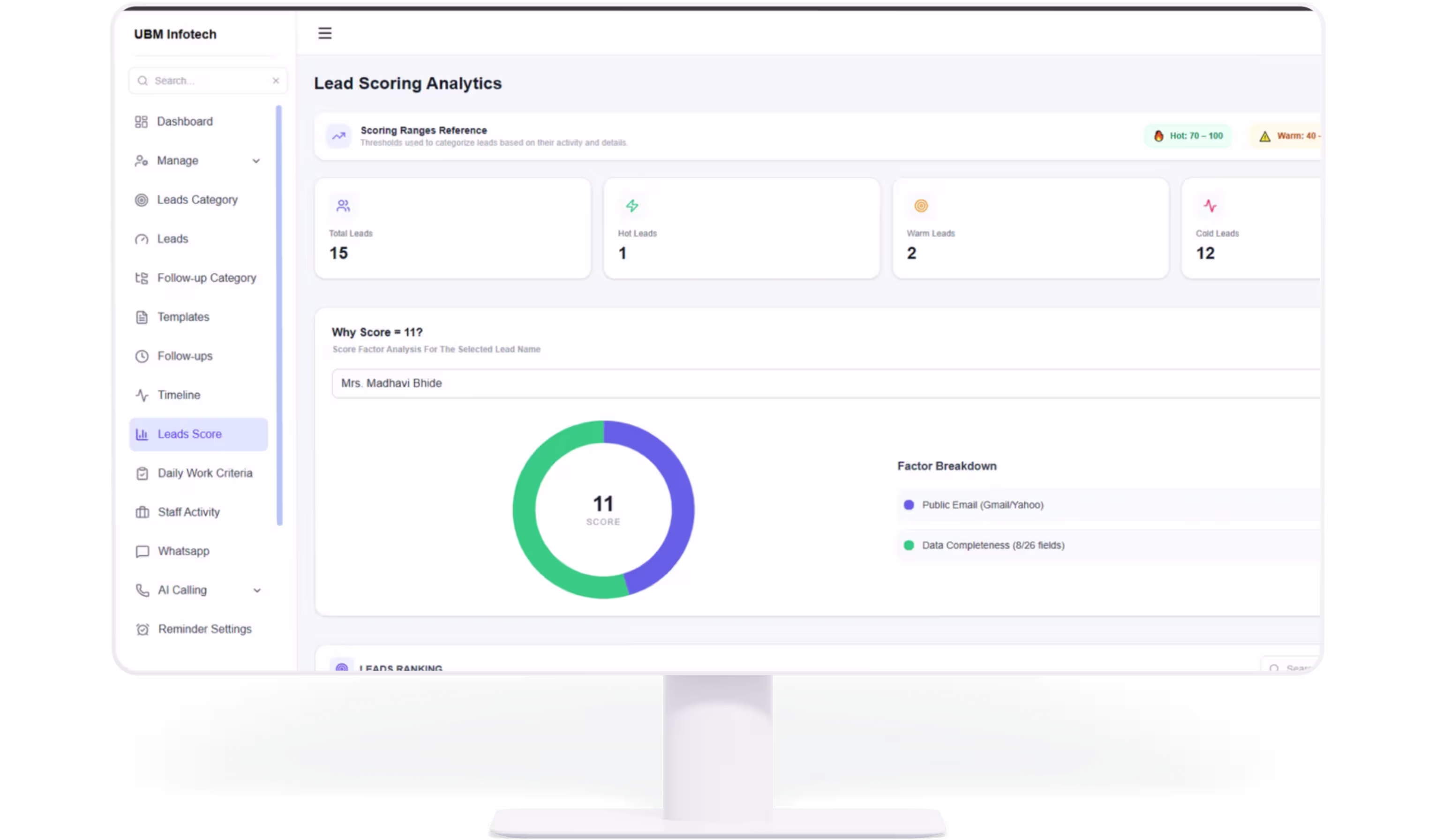Open the Templates menu item
This screenshot has width=1436, height=840.
click(x=183, y=317)
